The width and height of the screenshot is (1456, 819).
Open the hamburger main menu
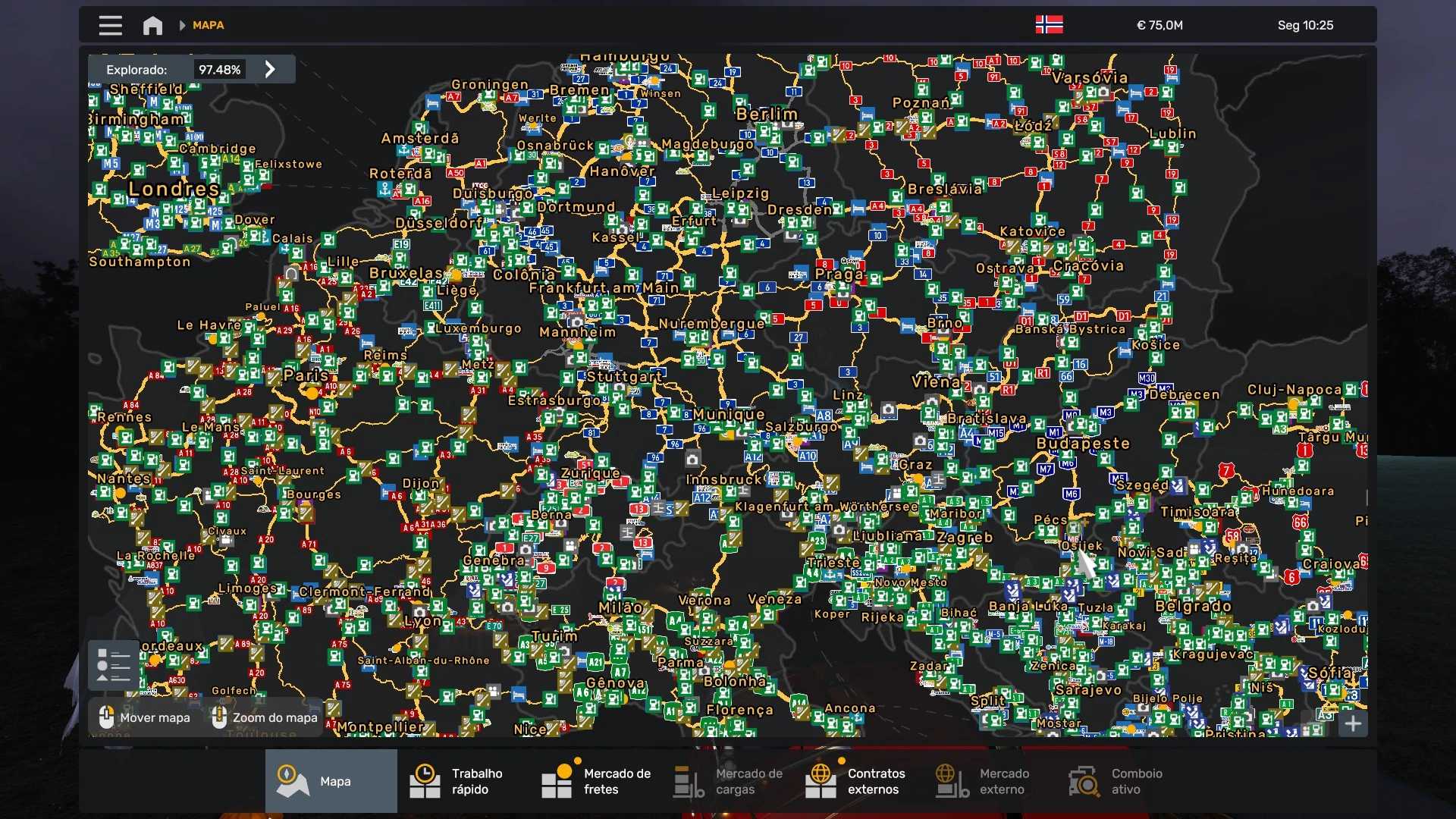click(110, 25)
